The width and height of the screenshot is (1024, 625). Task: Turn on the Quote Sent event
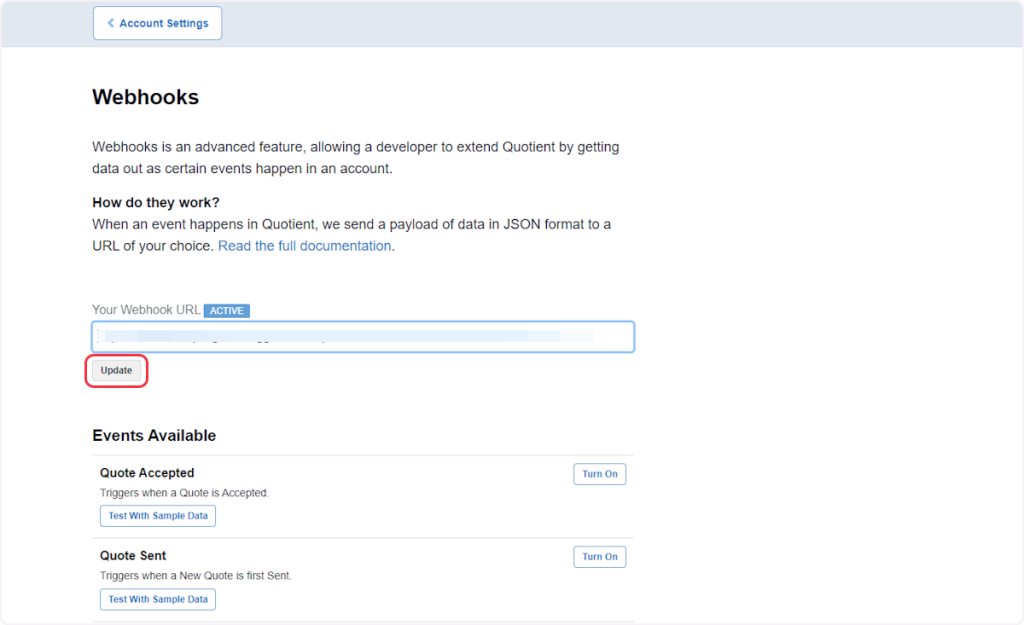point(599,557)
